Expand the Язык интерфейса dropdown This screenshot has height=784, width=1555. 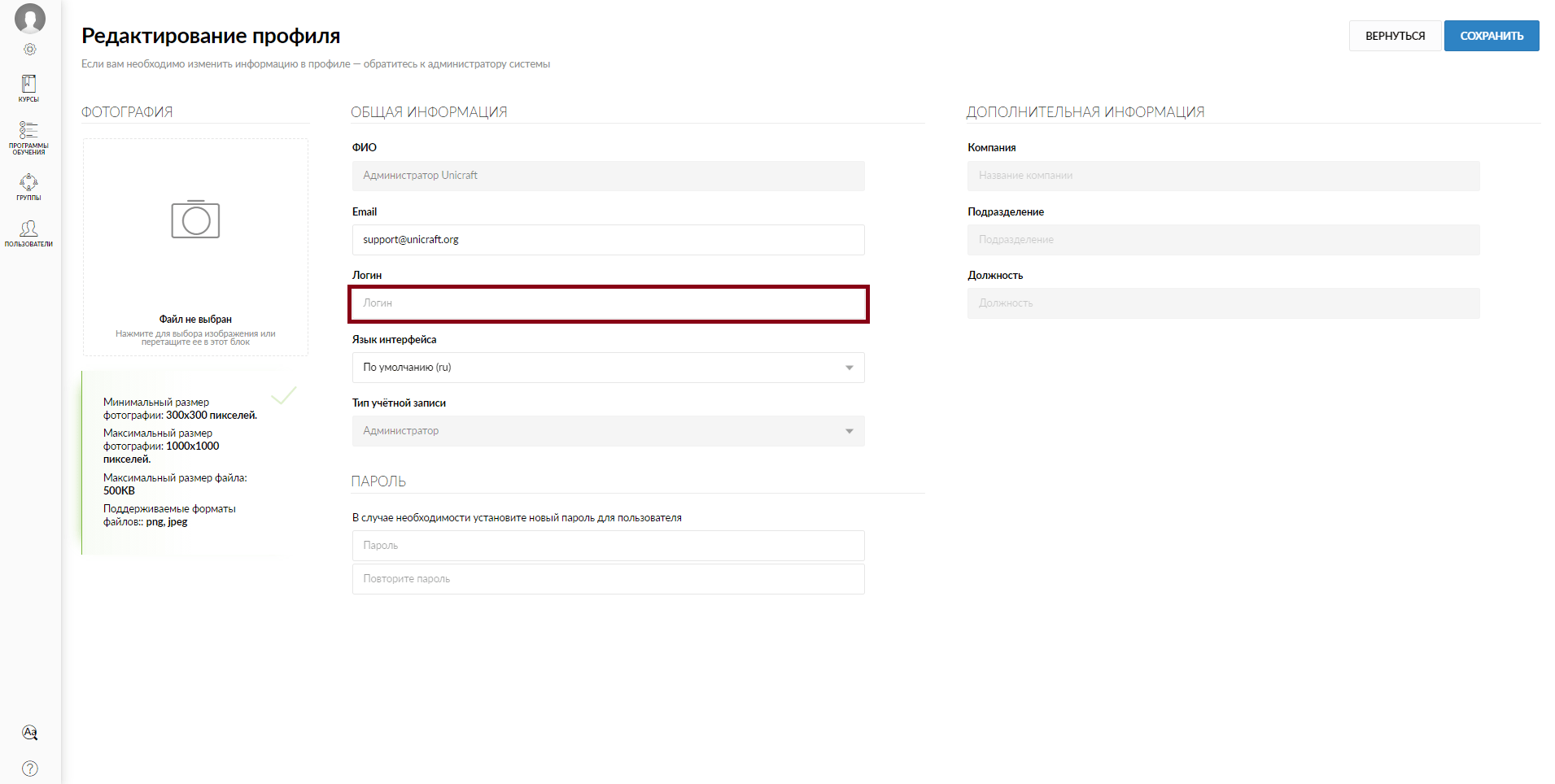pyautogui.click(x=608, y=368)
